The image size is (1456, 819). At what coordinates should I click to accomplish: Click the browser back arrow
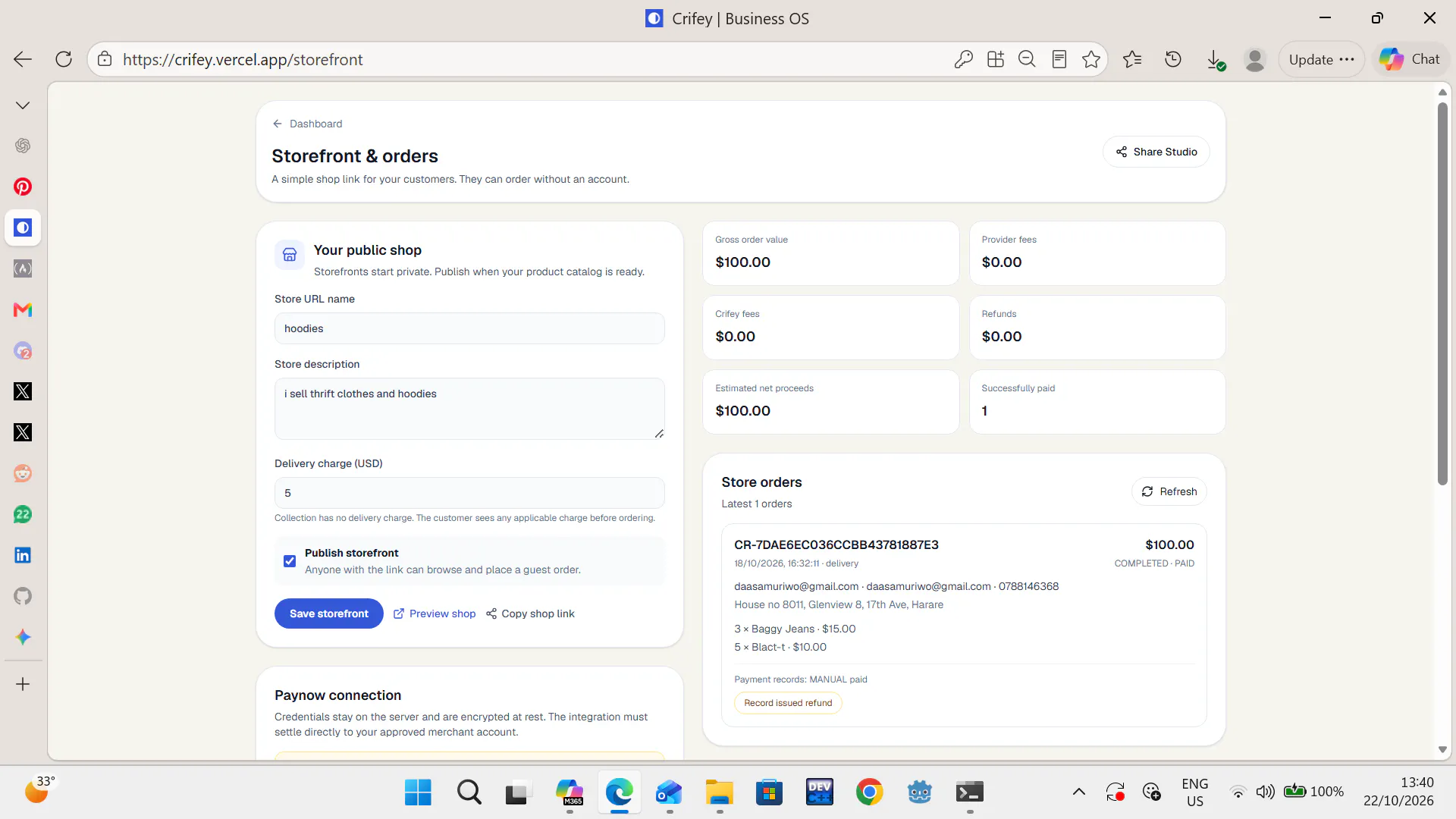click(23, 59)
